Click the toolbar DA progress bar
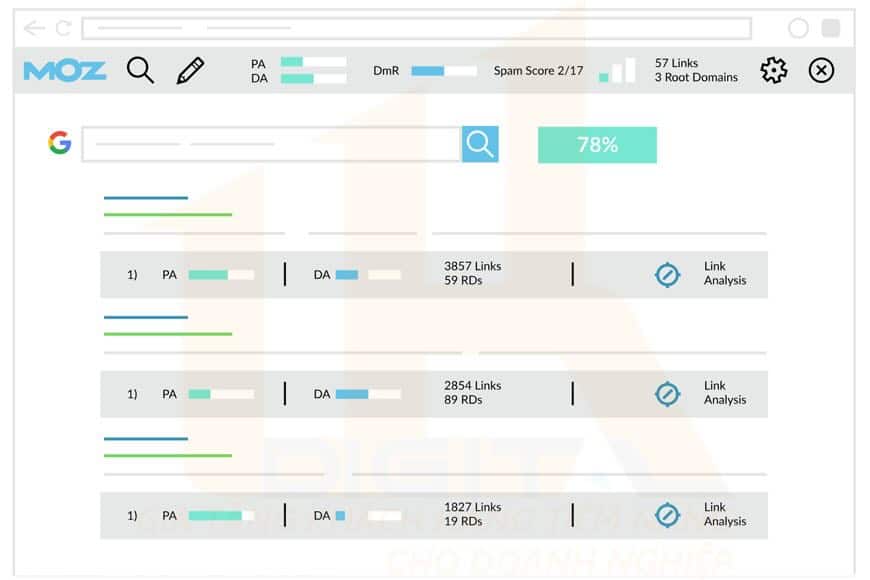 (x=313, y=78)
